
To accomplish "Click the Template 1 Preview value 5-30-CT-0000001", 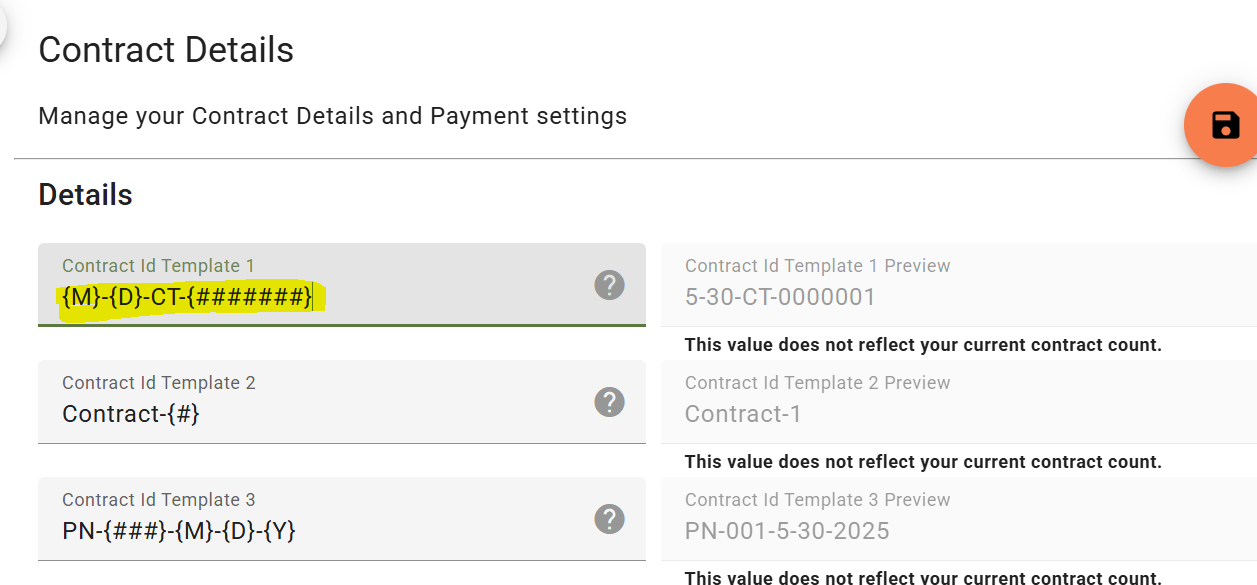I will pyautogui.click(x=780, y=297).
